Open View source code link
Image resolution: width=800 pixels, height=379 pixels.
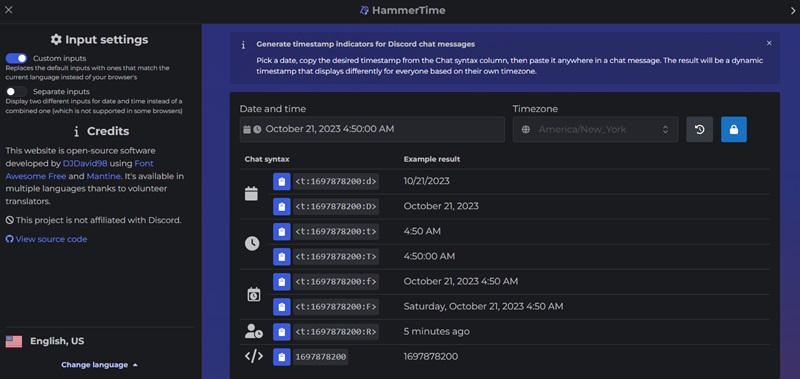[x=51, y=239]
